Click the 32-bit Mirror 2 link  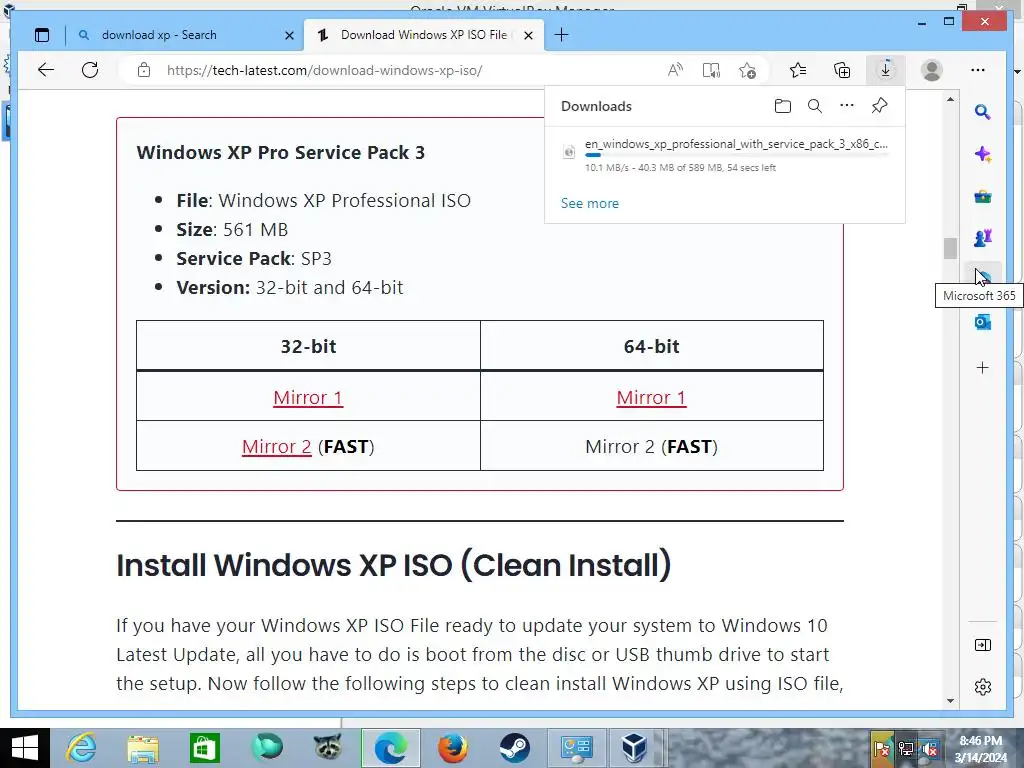coord(276,446)
